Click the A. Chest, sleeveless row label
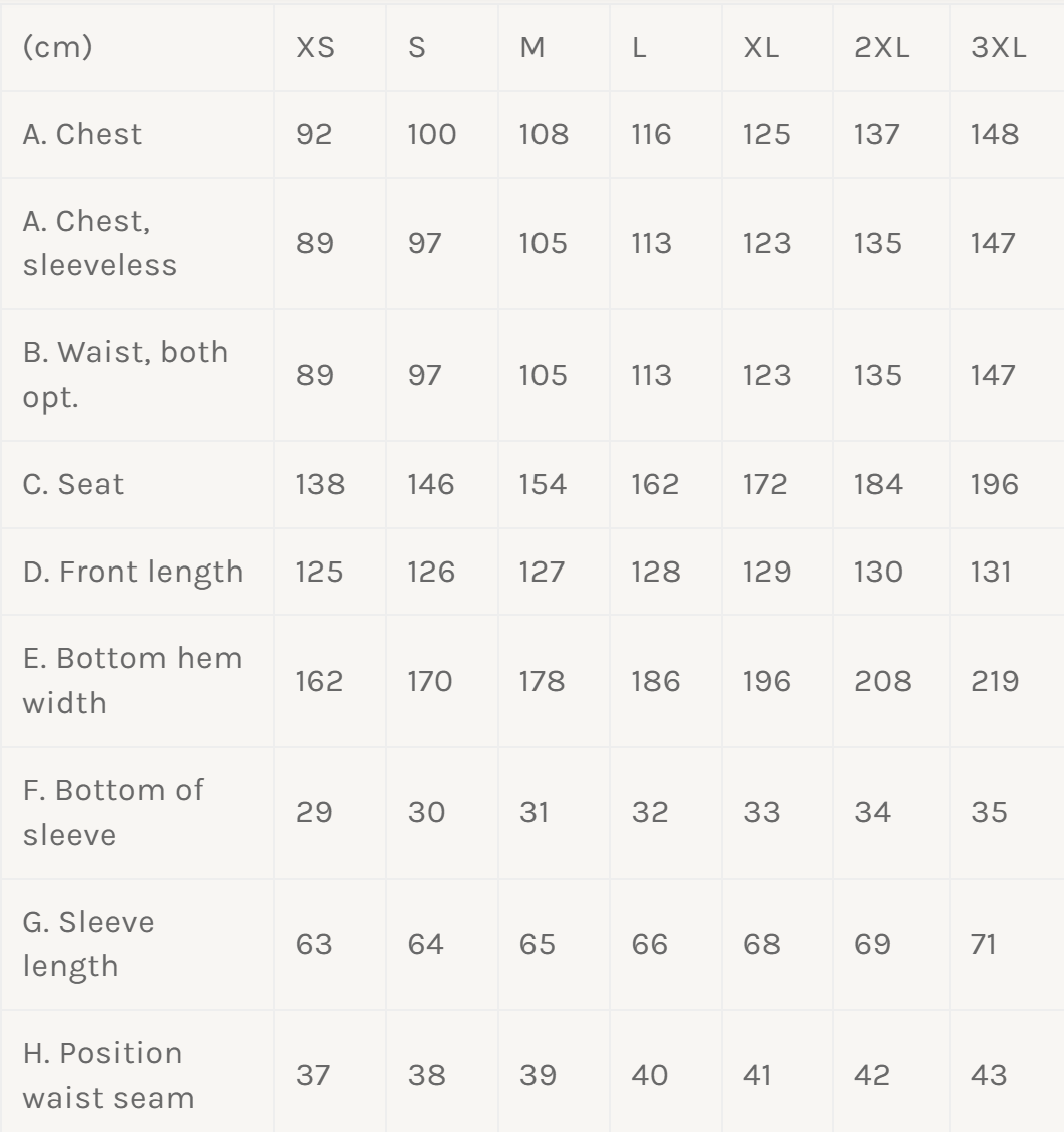 [99, 243]
